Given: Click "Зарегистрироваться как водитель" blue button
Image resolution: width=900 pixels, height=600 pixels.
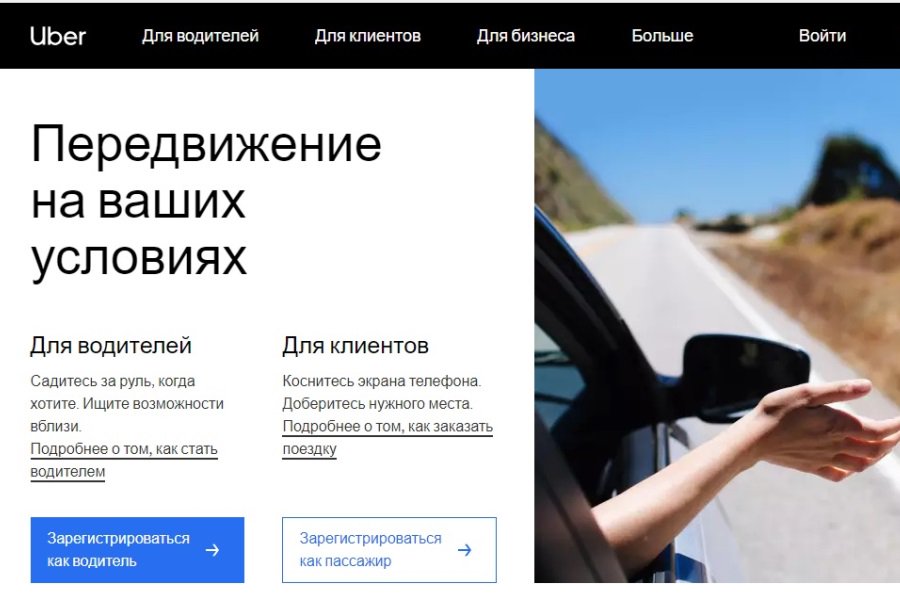Looking at the screenshot, I should 137,550.
